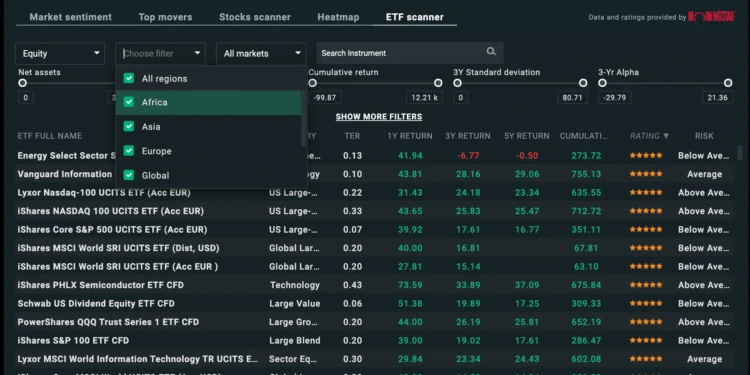Screen dimensions: 750x375
Task: Open the Heatmap tab
Action: pyautogui.click(x=338, y=17)
